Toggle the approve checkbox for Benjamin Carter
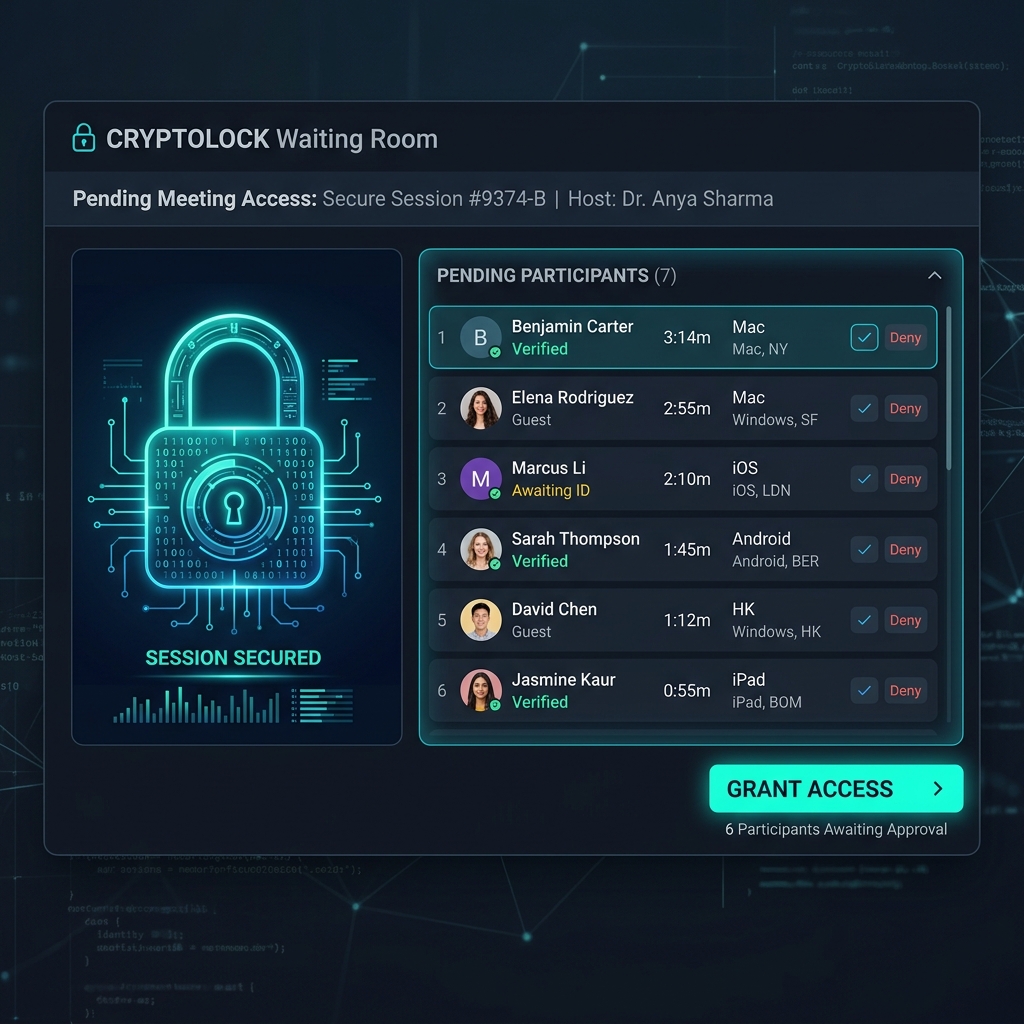Viewport: 1024px width, 1024px height. tap(864, 338)
